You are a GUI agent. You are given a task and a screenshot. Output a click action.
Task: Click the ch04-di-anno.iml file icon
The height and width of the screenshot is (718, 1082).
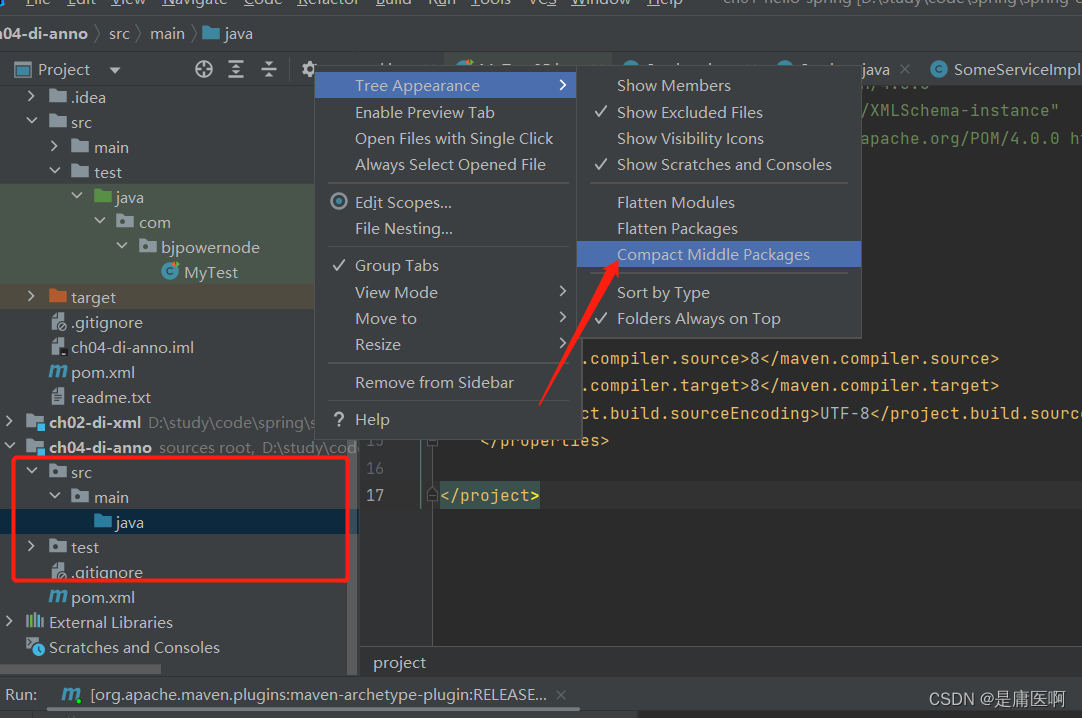tap(59, 347)
